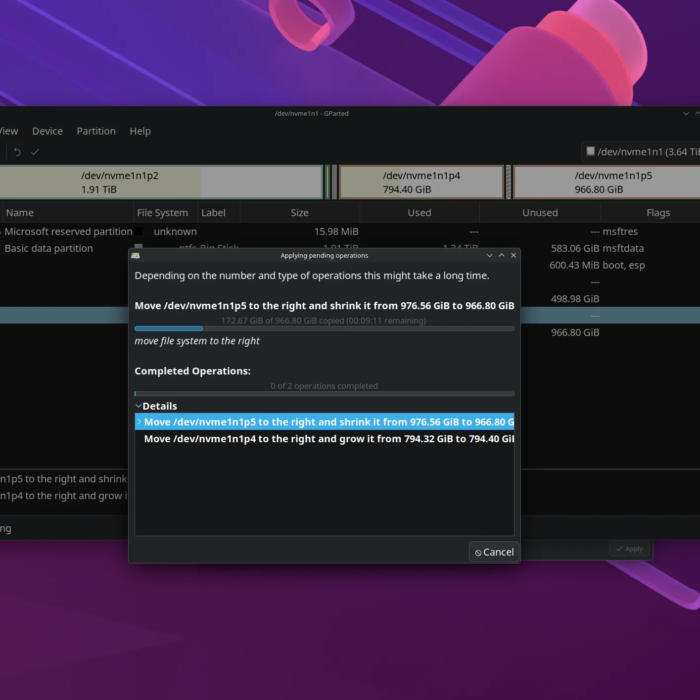Click the dialog's maximize chevron icon

coord(501,256)
